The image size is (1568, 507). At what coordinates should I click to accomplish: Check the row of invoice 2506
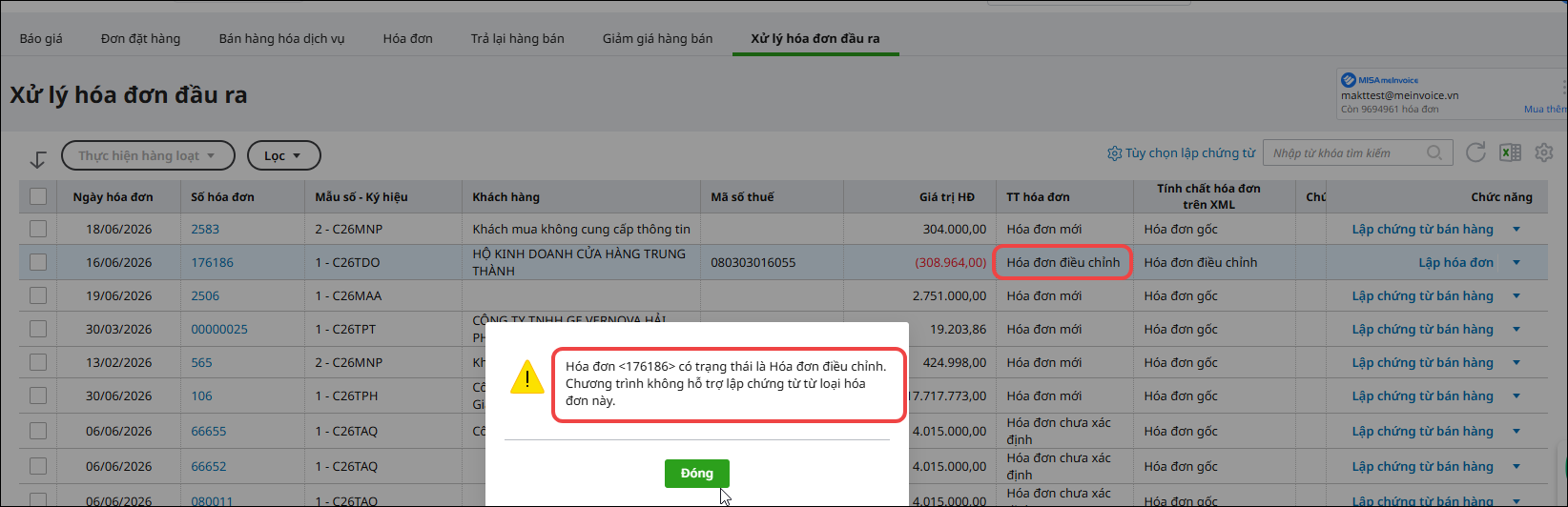pyautogui.click(x=38, y=295)
